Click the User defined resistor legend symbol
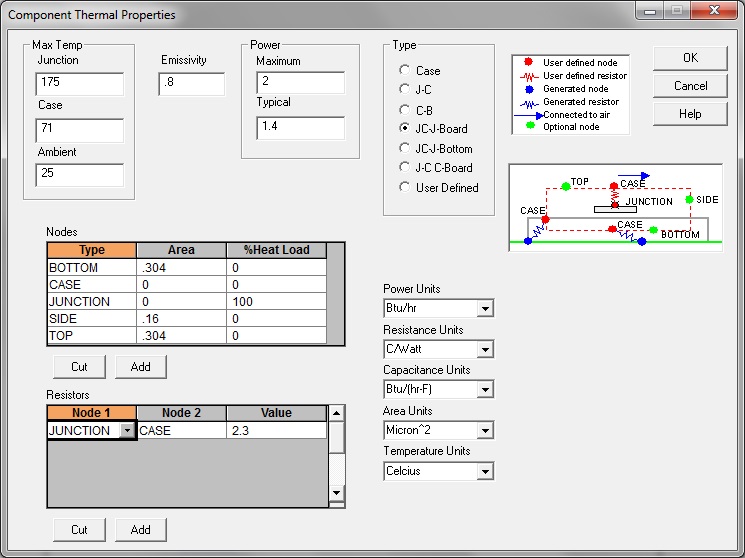 point(529,76)
